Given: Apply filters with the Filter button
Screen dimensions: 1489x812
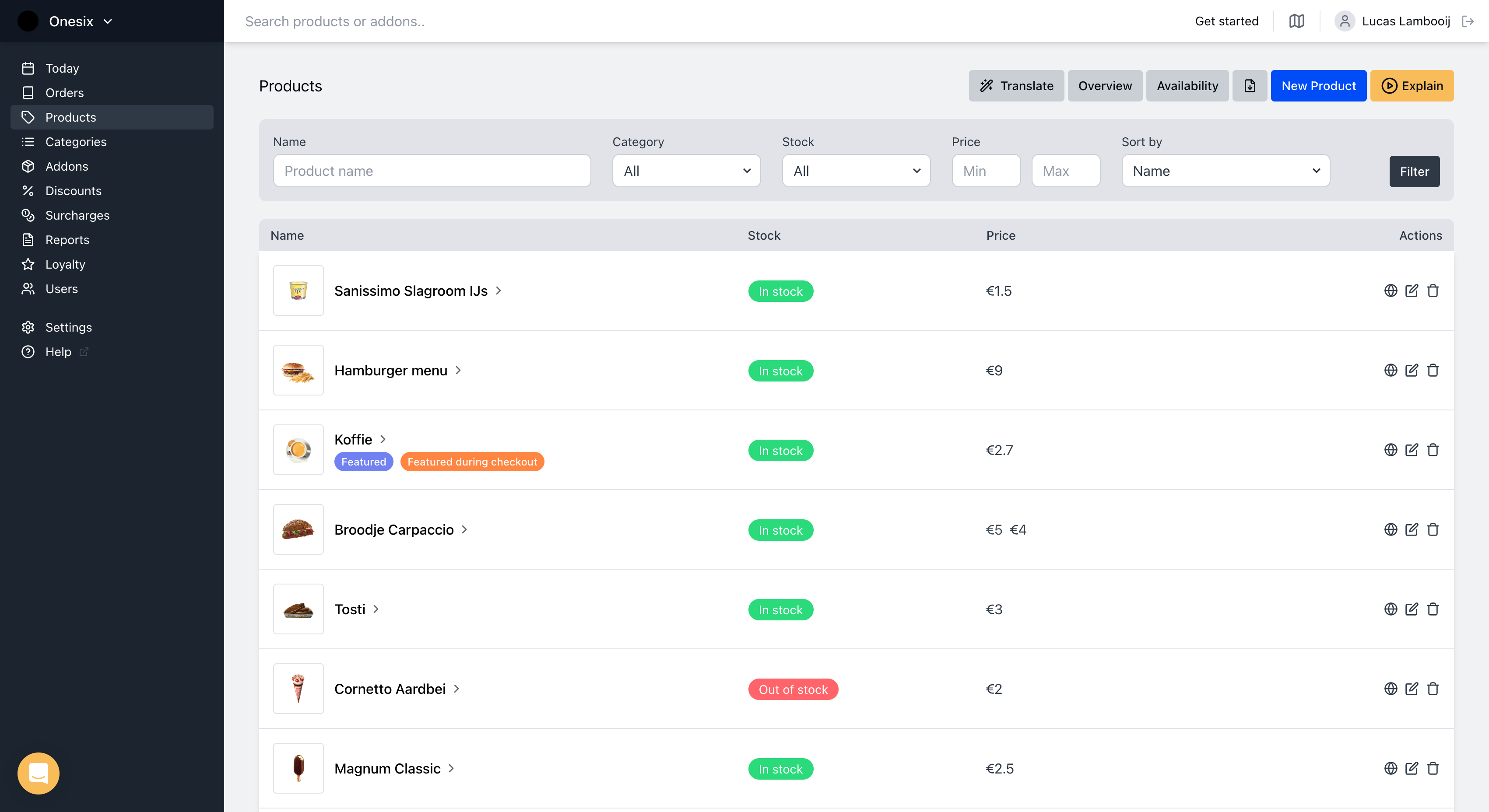Looking at the screenshot, I should coord(1414,171).
